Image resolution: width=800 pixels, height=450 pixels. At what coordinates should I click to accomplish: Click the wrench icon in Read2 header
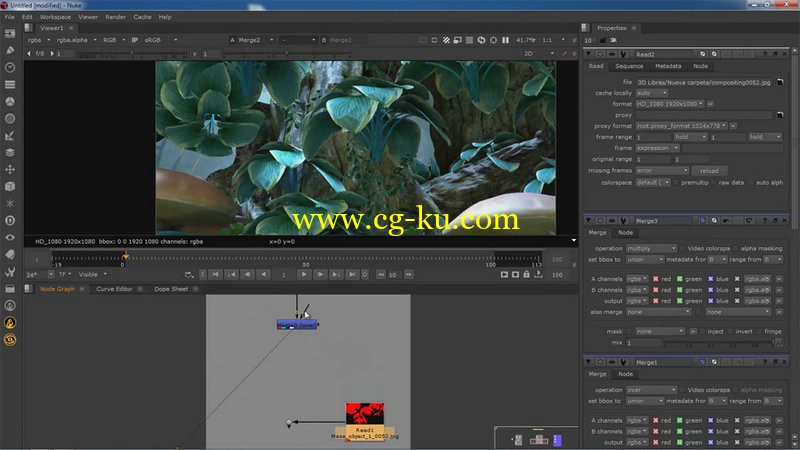[x=623, y=54]
